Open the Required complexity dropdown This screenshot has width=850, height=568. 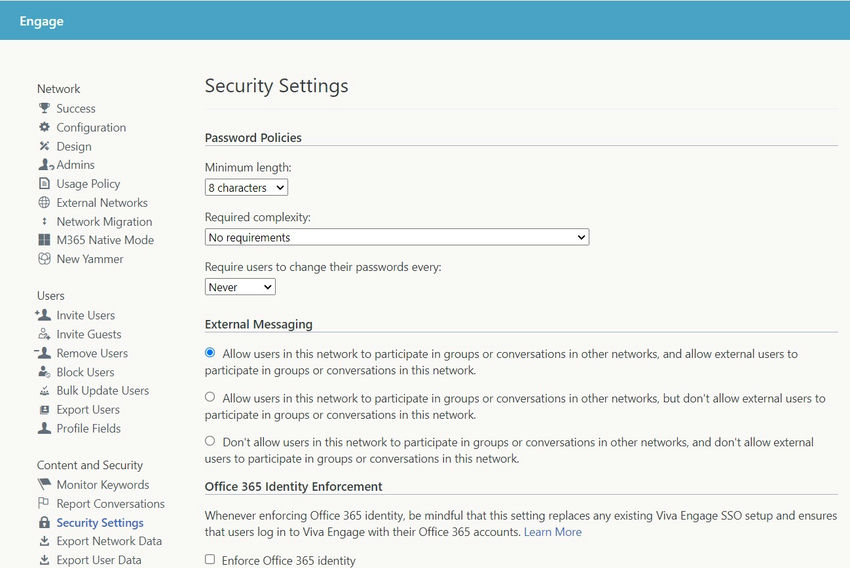397,237
